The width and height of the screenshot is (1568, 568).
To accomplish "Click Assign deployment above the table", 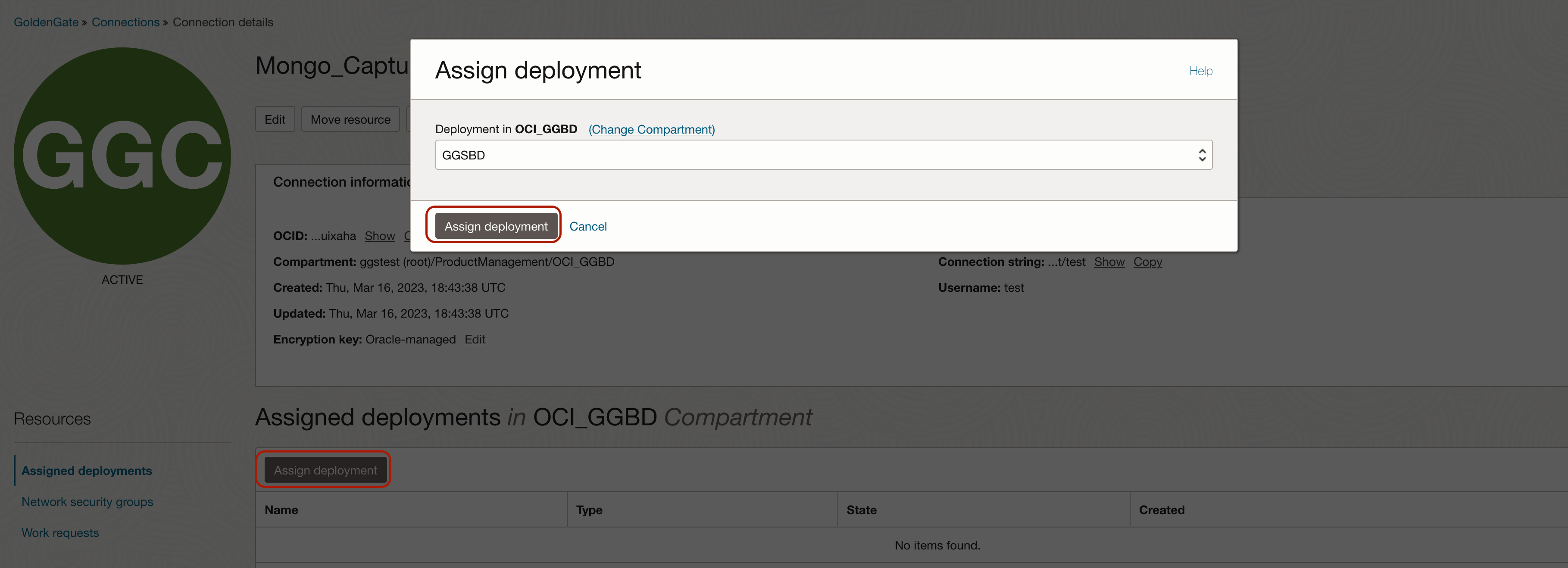I will click(x=325, y=470).
